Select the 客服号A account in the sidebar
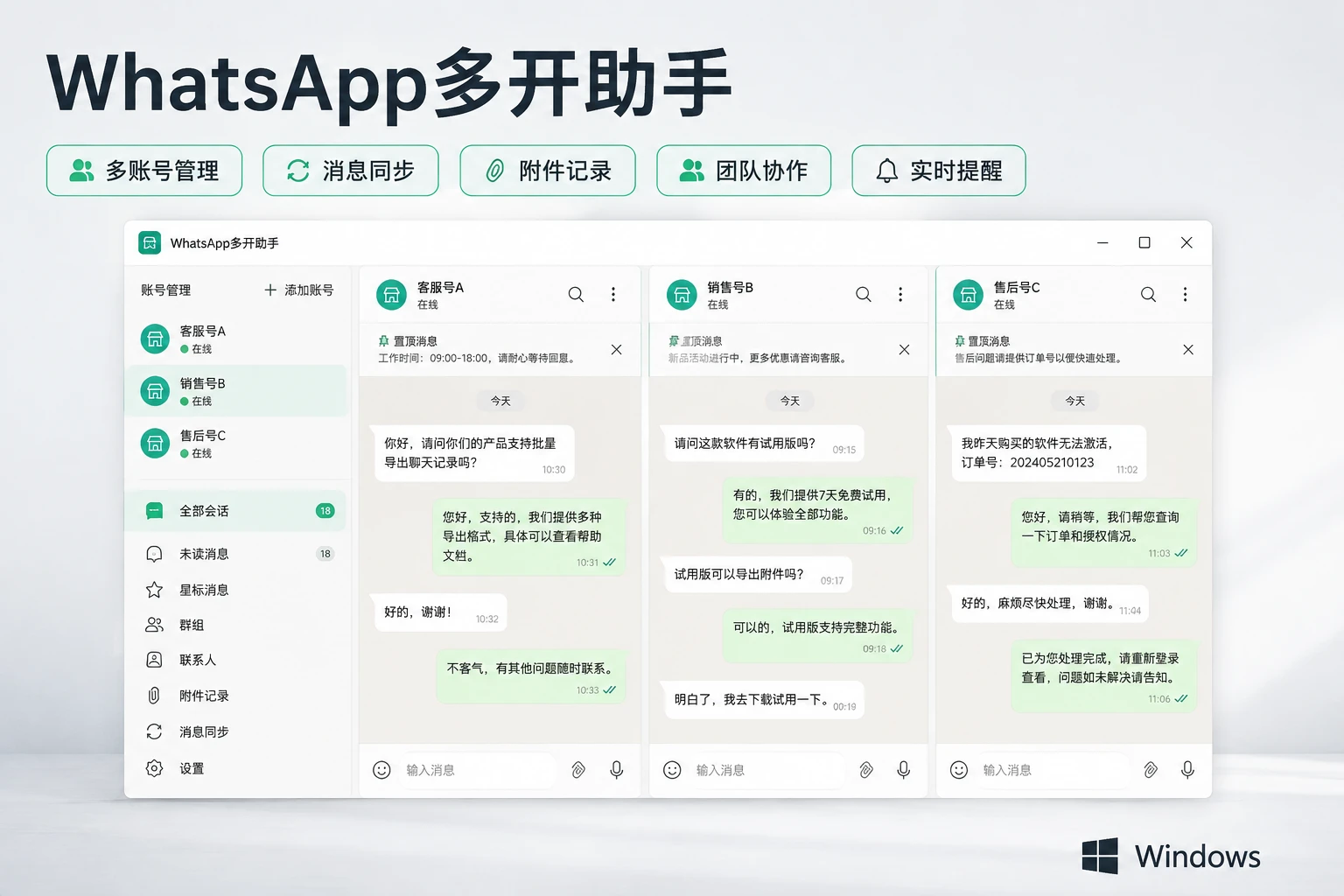 [236, 339]
